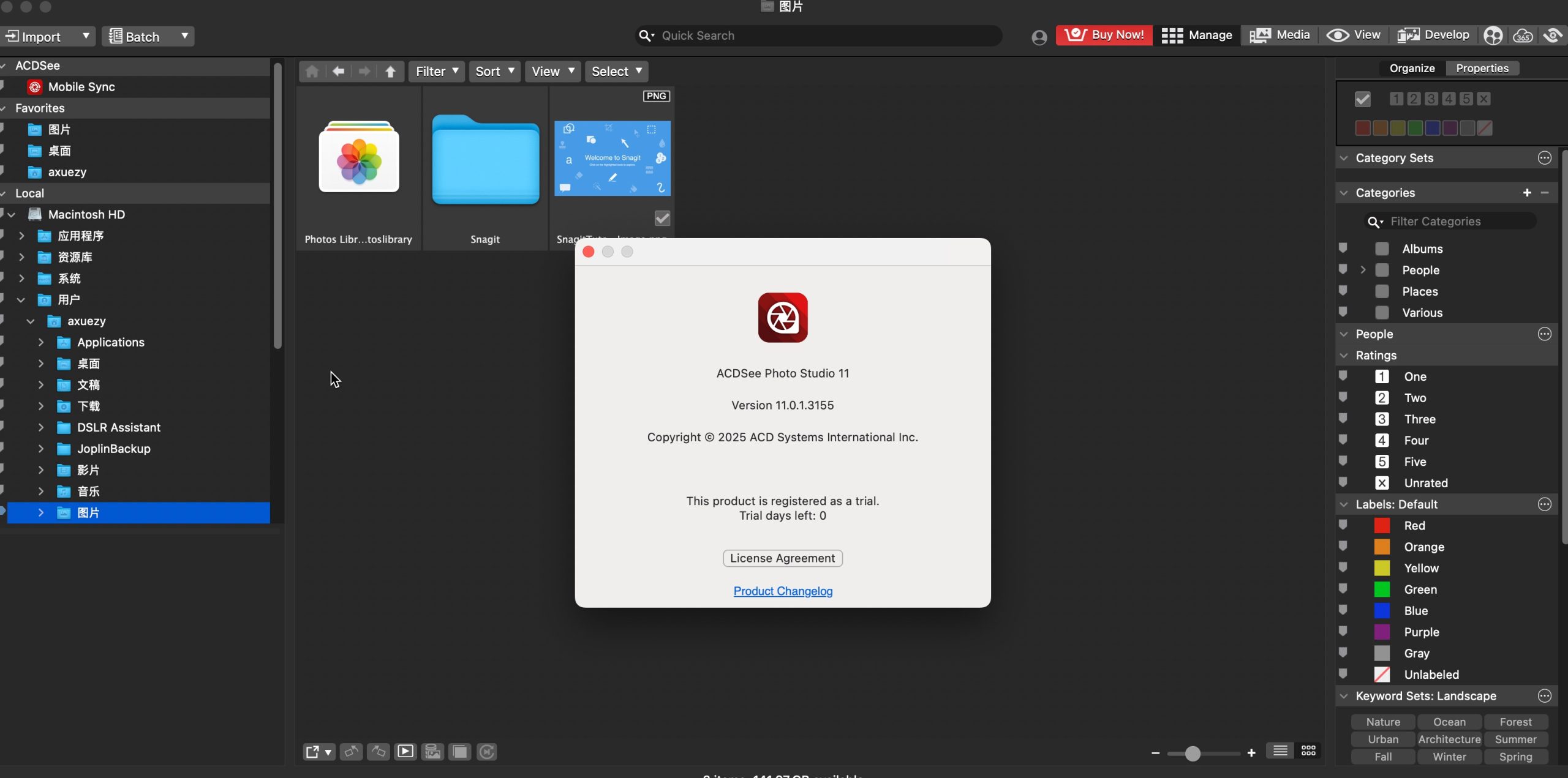Tick the Albums category checkbox
1568x778 pixels.
pos(1382,249)
